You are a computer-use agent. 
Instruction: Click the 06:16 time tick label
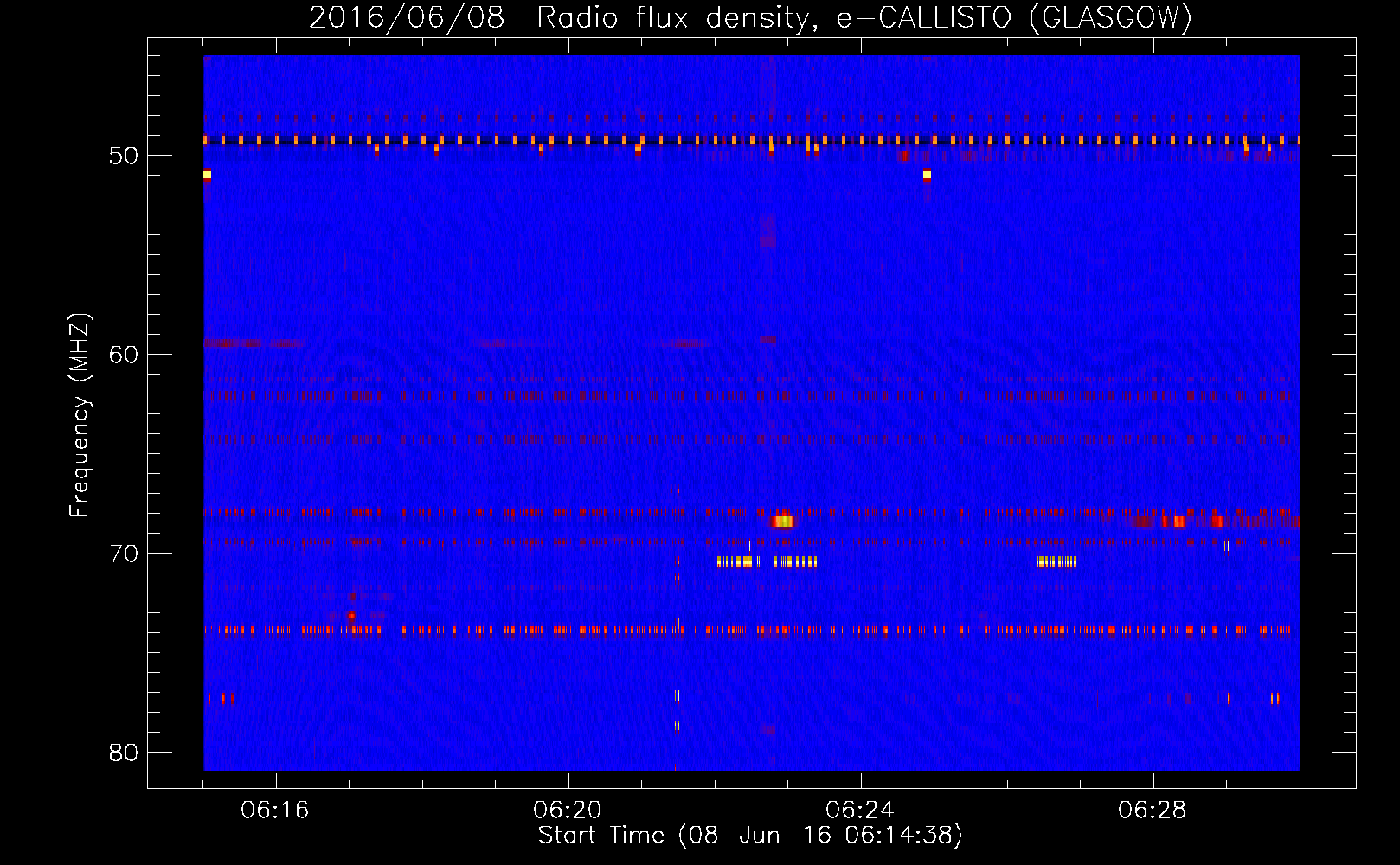(275, 810)
